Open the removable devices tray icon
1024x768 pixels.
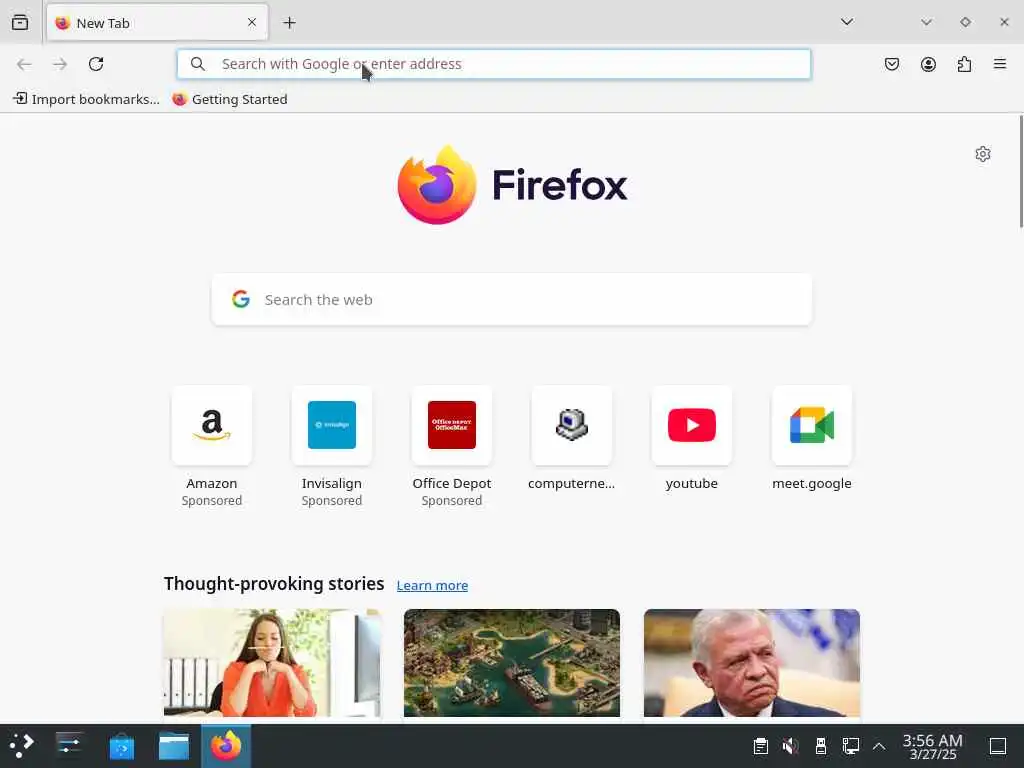pyautogui.click(x=821, y=746)
